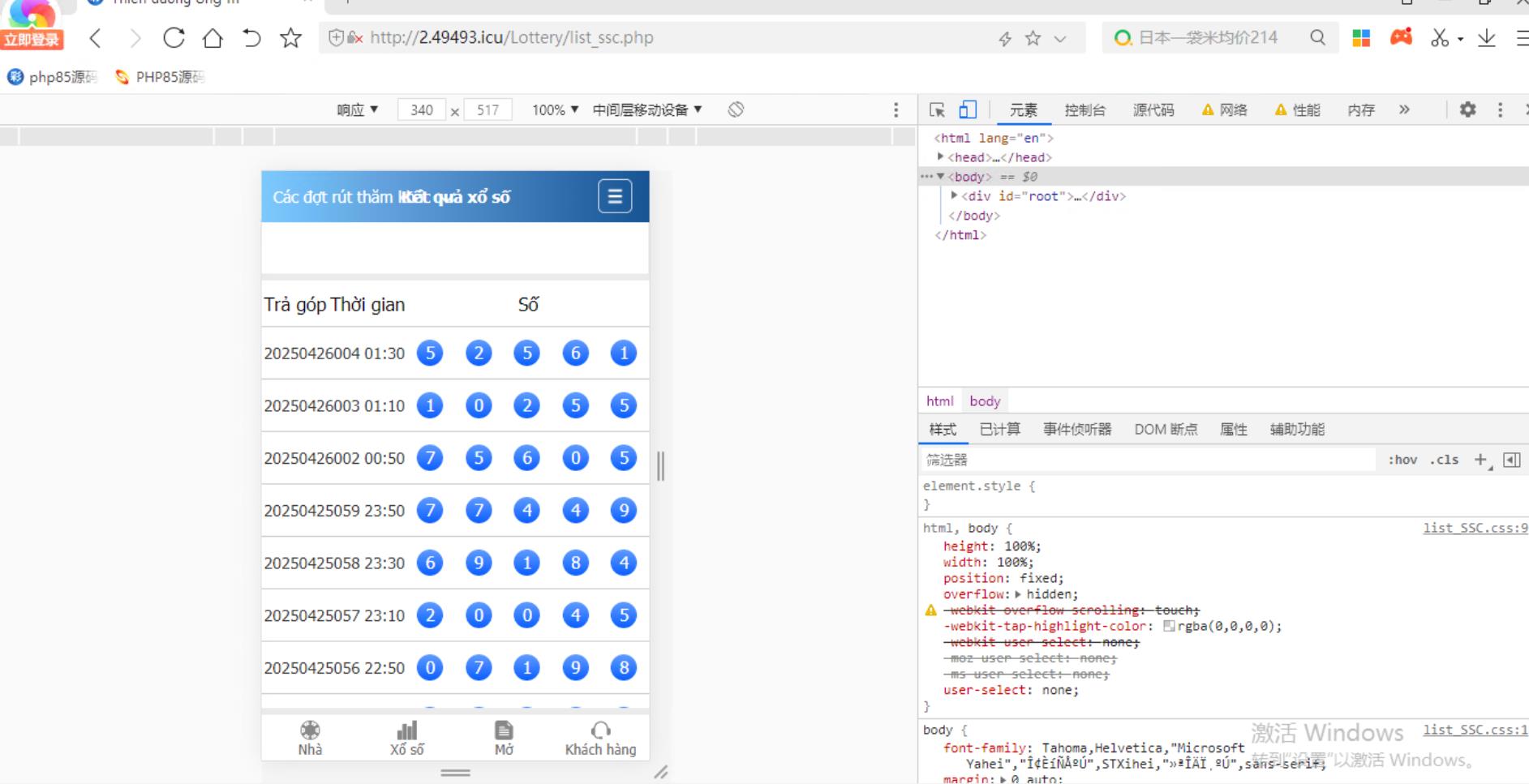
Task: Open hamburger menu in lottery header
Action: pos(615,196)
